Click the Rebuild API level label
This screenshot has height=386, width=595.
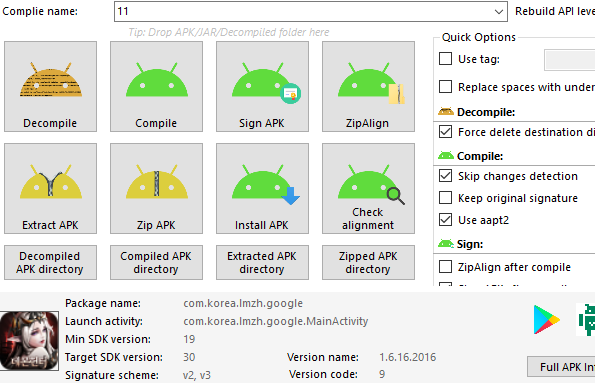555,11
